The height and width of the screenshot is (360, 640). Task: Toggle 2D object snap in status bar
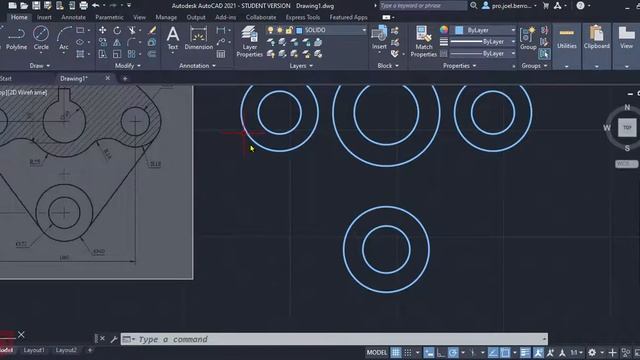505,352
